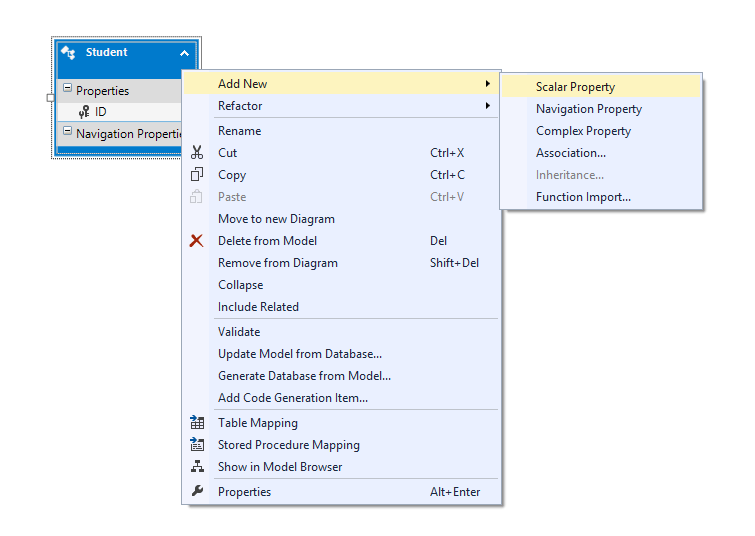Screen dimensions: 755x536
Task: Click the Student entity left resize handle
Action: point(51,98)
